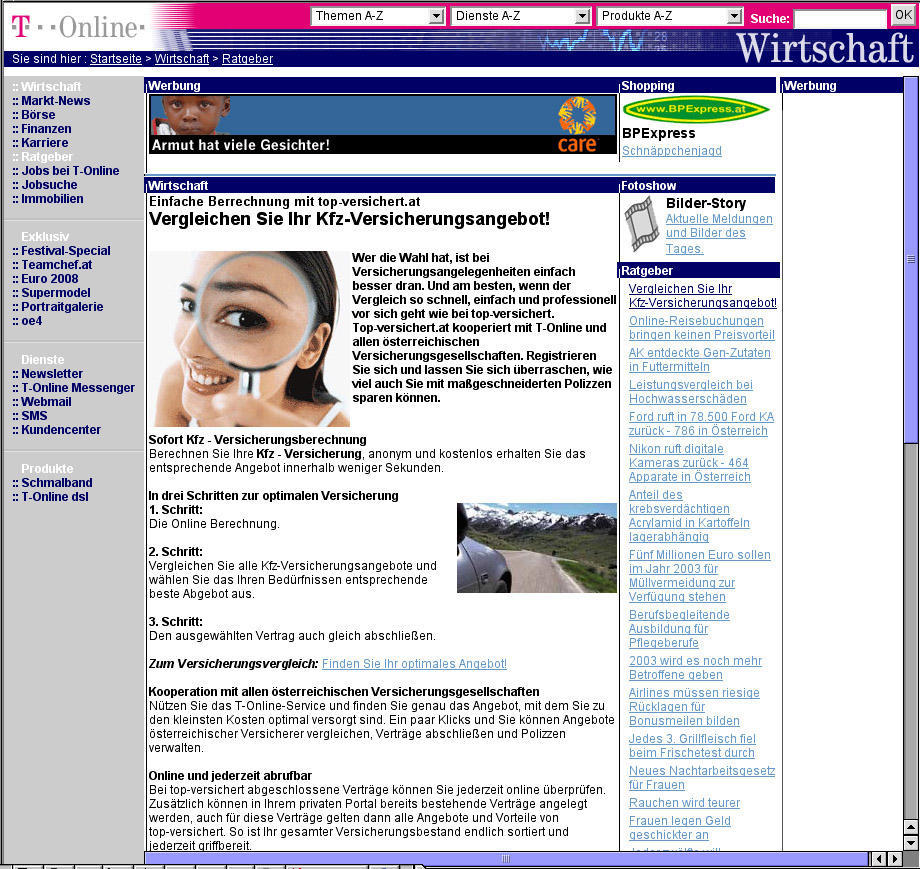Open the Schnäppchenjagd shopping link
920x869 pixels.
pos(671,151)
